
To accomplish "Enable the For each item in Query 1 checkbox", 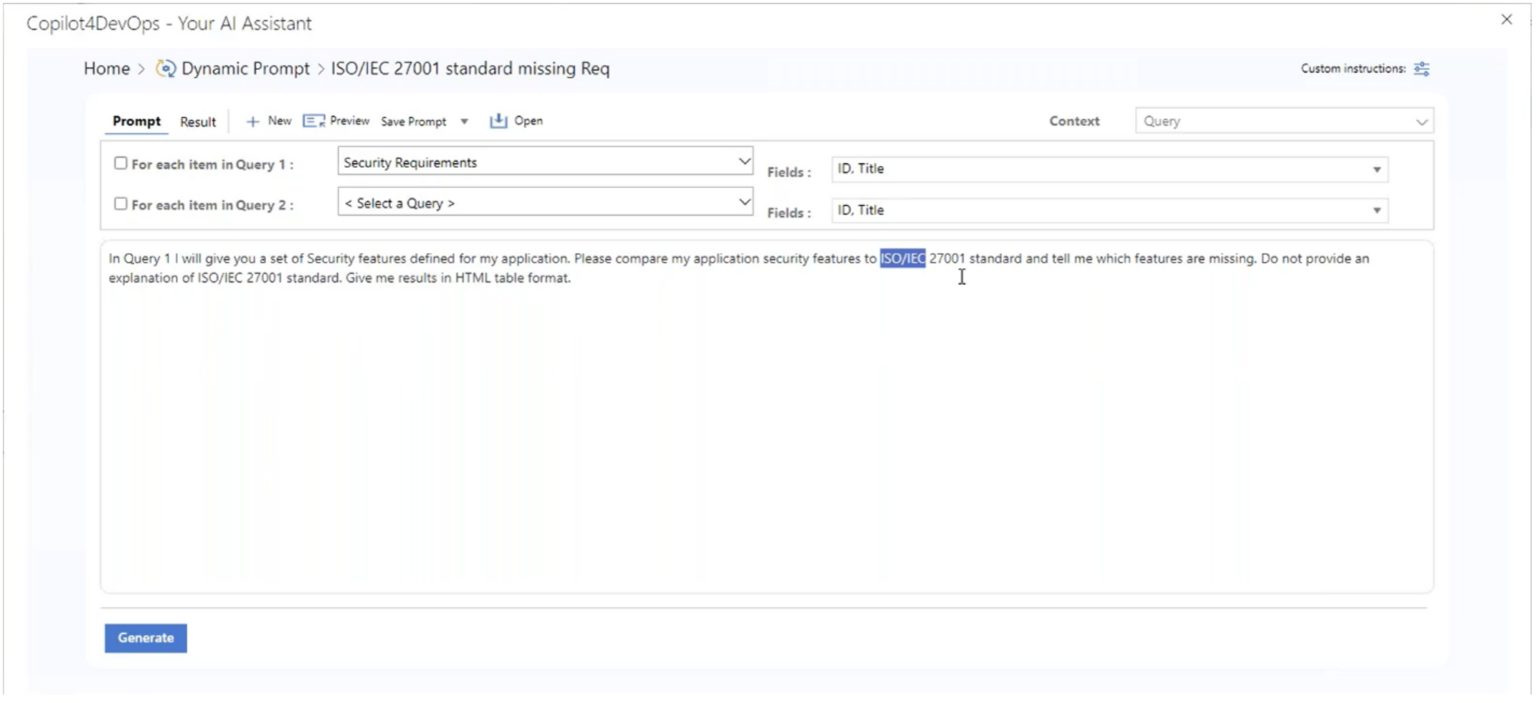I will [x=121, y=163].
